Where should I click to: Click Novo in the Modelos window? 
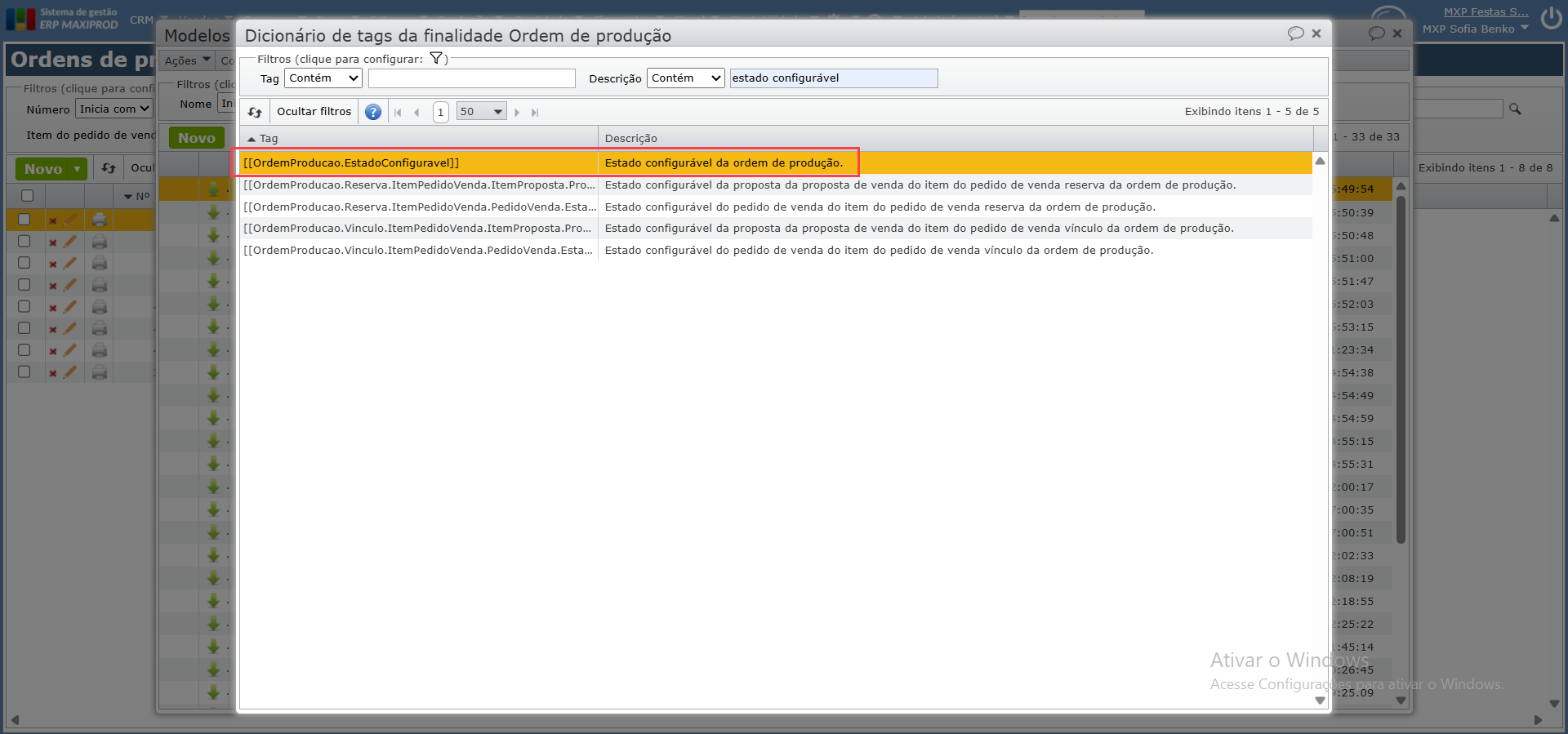197,138
